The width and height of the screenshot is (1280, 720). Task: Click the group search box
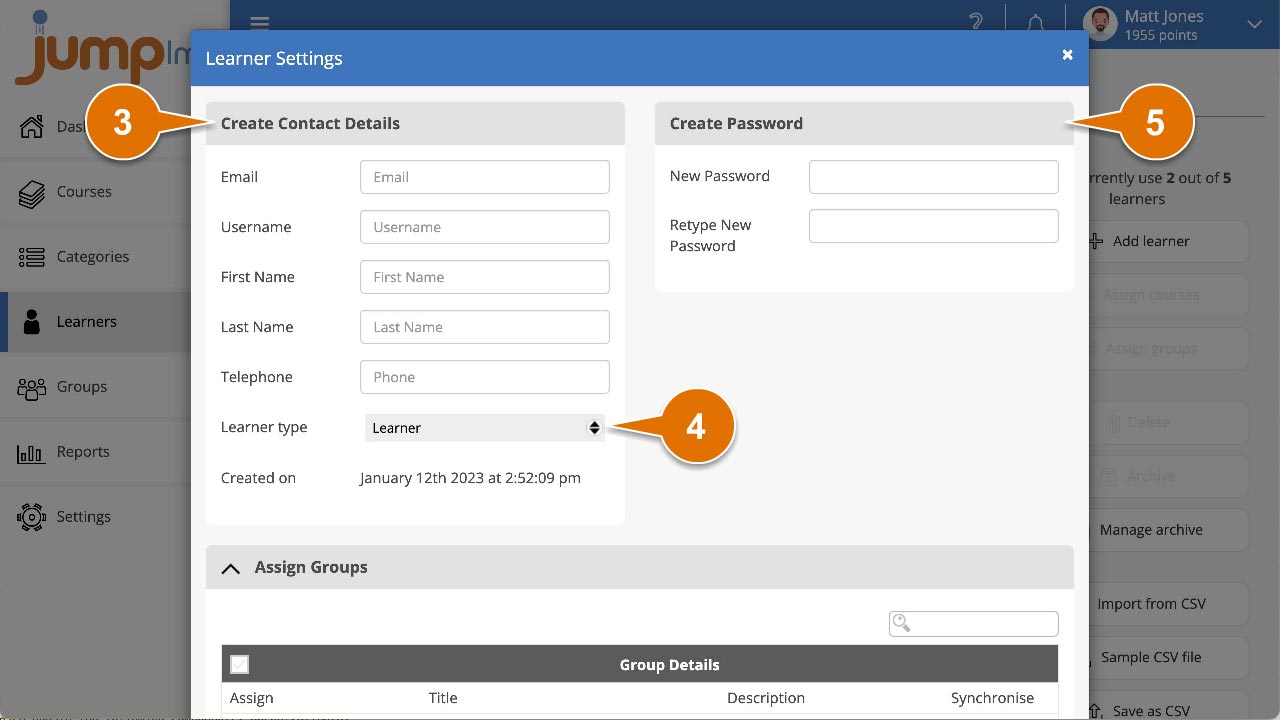[973, 623]
